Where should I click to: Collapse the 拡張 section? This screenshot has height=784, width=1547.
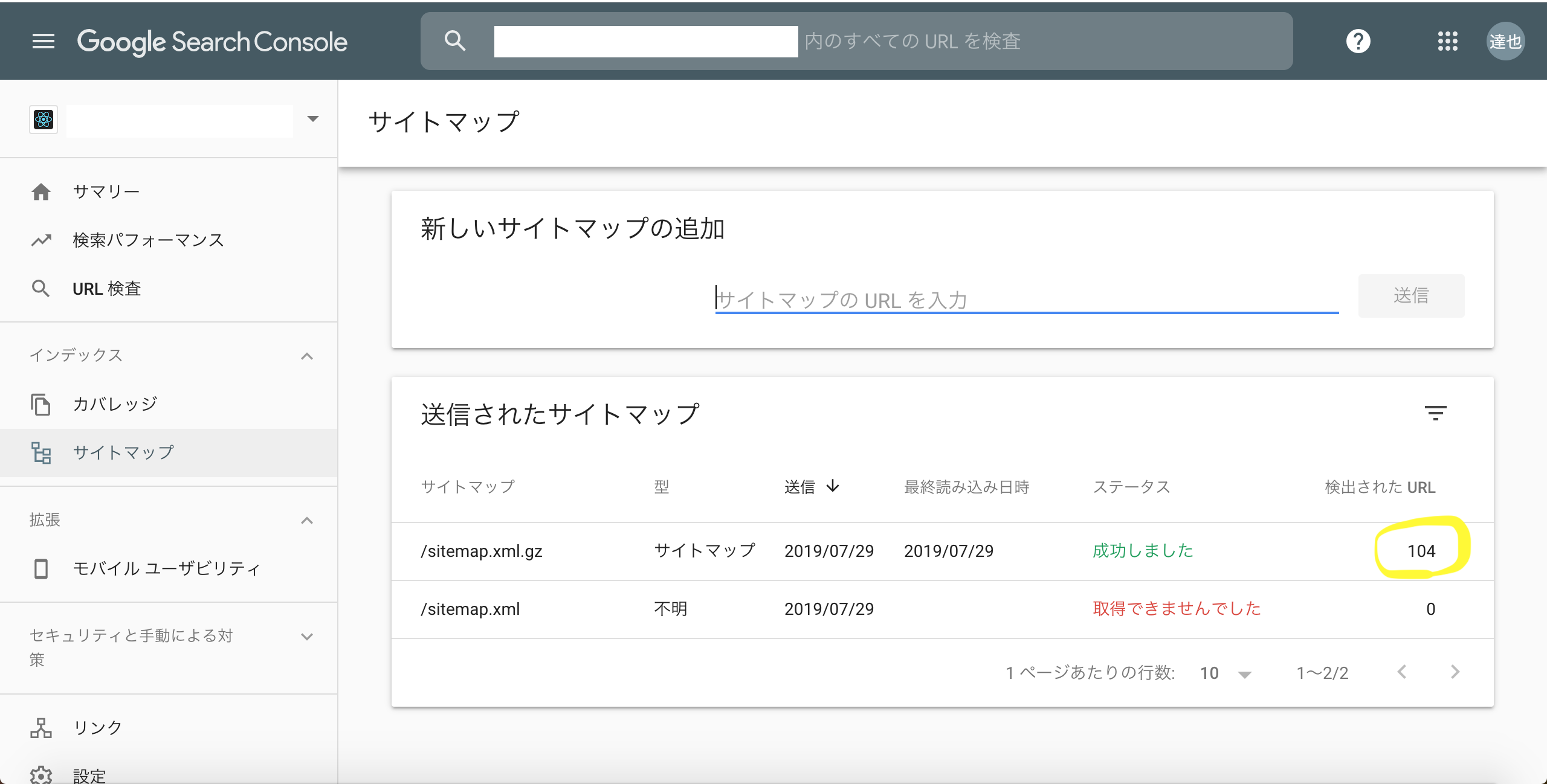pos(307,520)
